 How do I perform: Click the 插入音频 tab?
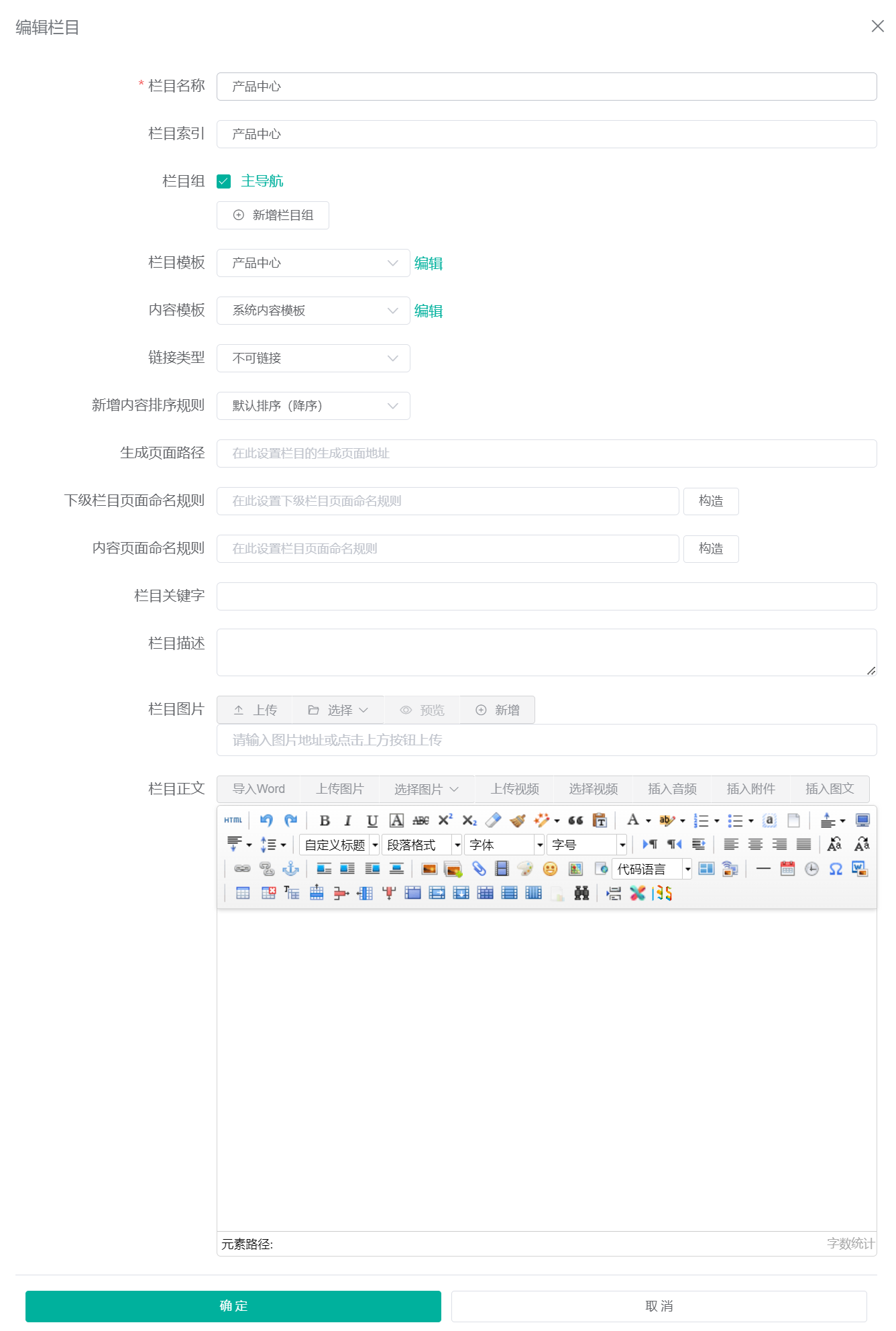coord(672,789)
